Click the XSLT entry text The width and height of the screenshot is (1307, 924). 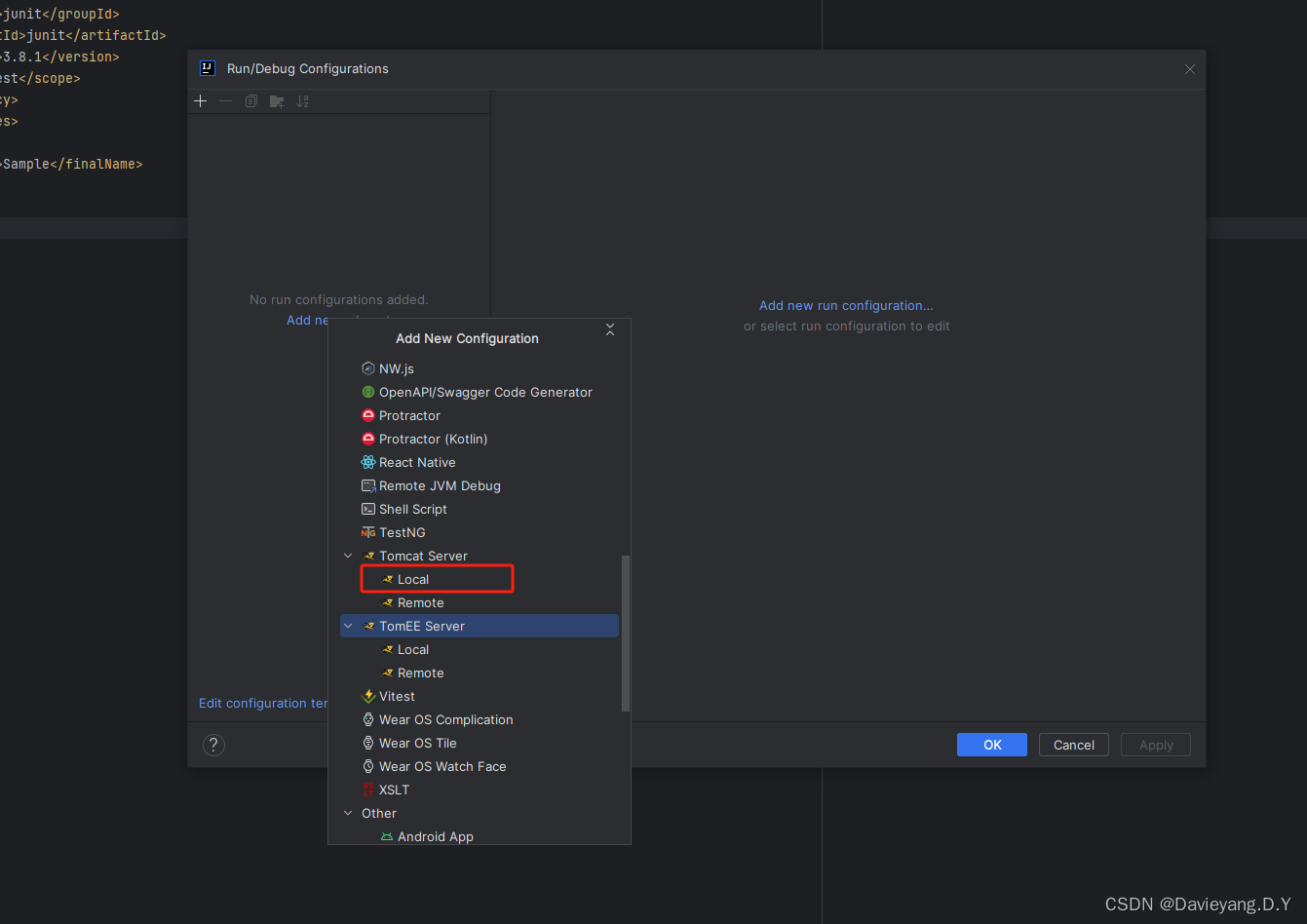(x=394, y=789)
